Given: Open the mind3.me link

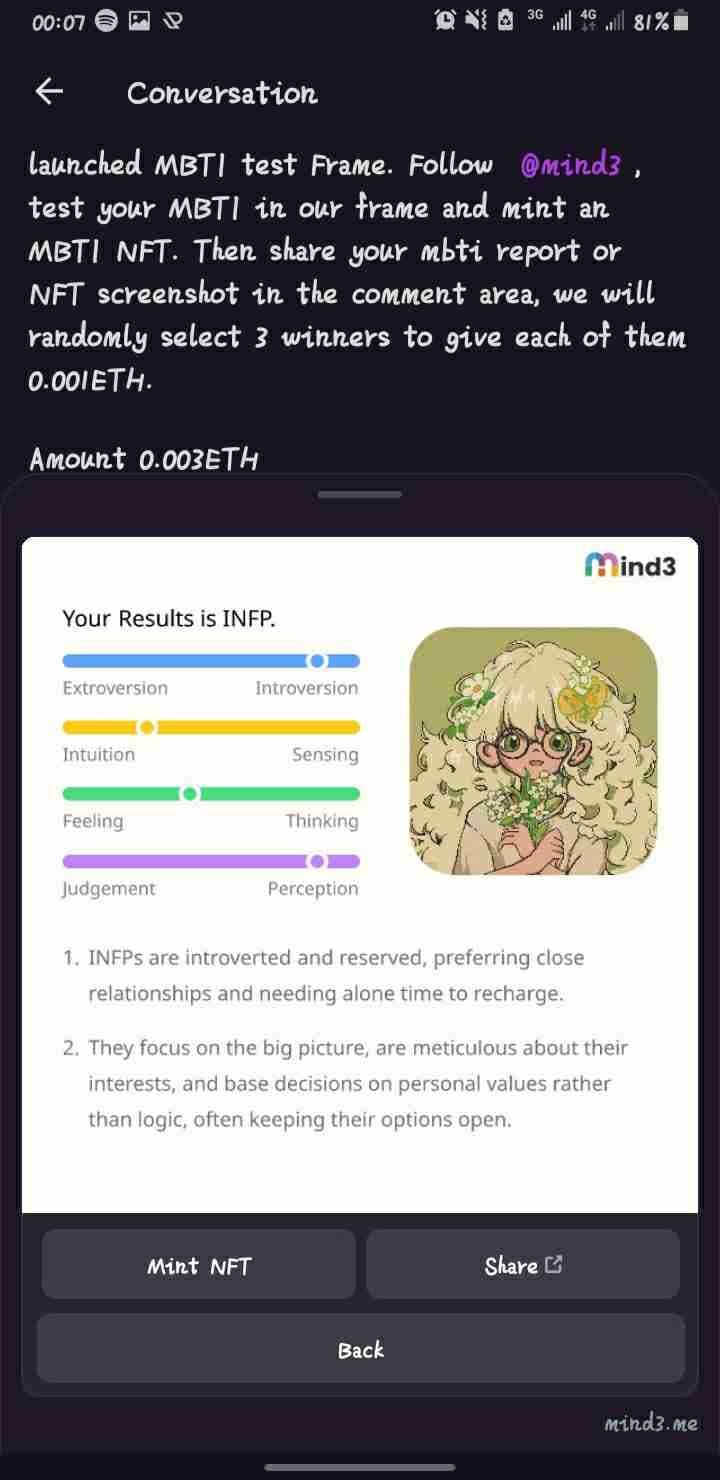Looking at the screenshot, I should (651, 1423).
